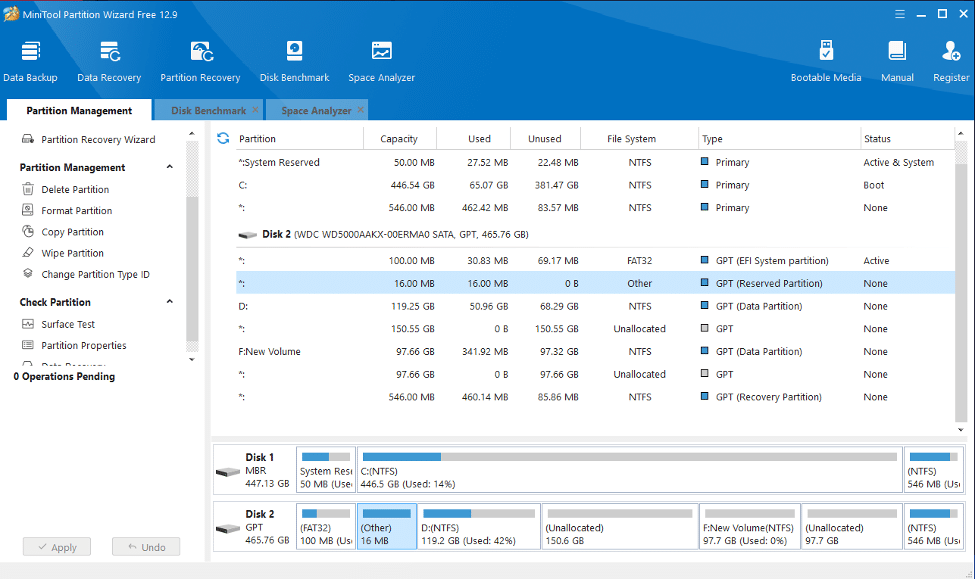Viewport: 977px width, 579px height.
Task: Click the Surface Test icon
Action: pos(28,324)
